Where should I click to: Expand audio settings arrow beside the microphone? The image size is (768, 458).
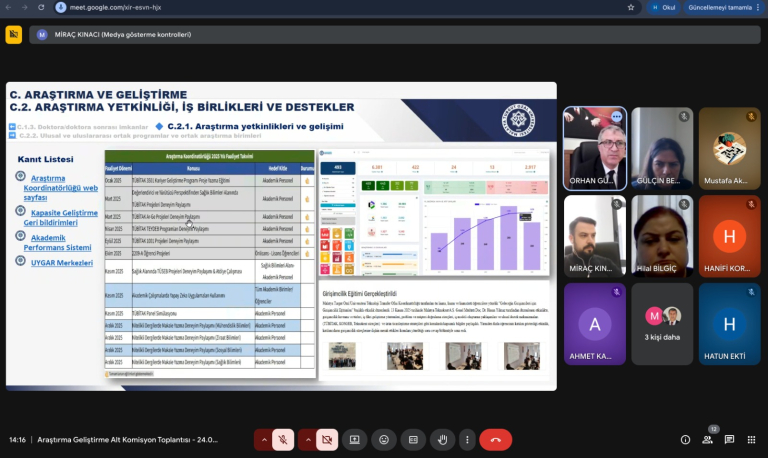(265, 439)
